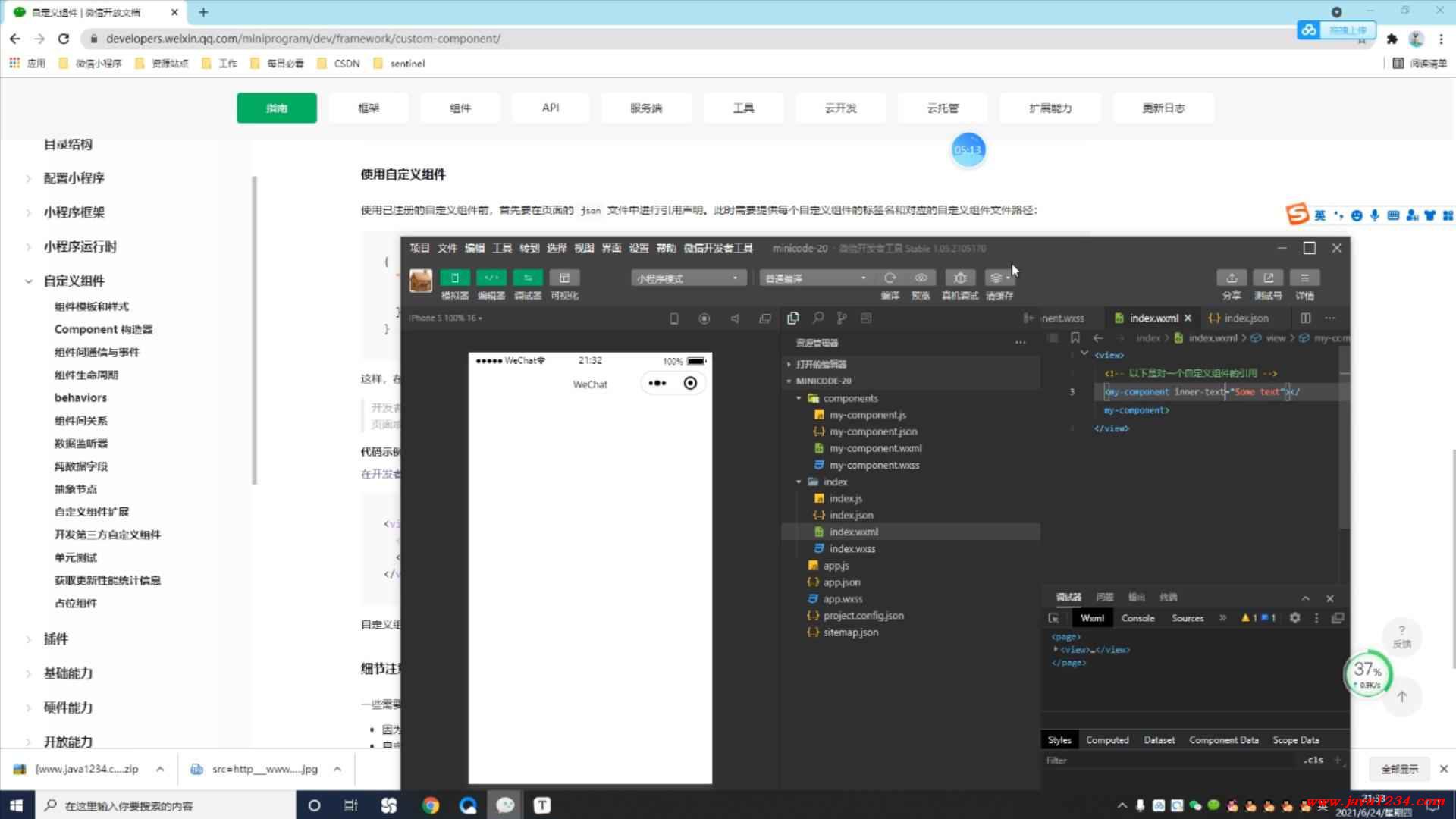This screenshot has width=1456, height=819.
Task: Click the share upload icon in DevTools
Action: click(1232, 278)
